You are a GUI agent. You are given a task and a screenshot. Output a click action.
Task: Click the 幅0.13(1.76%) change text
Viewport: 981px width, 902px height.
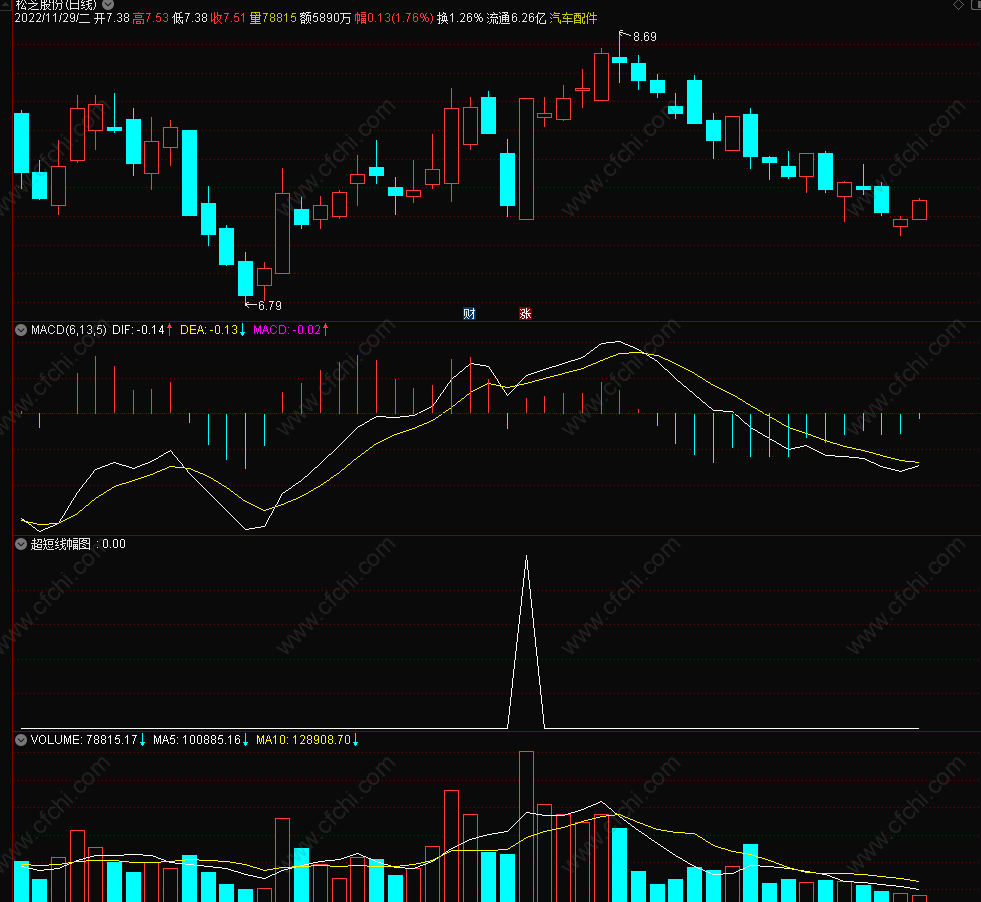(394, 18)
